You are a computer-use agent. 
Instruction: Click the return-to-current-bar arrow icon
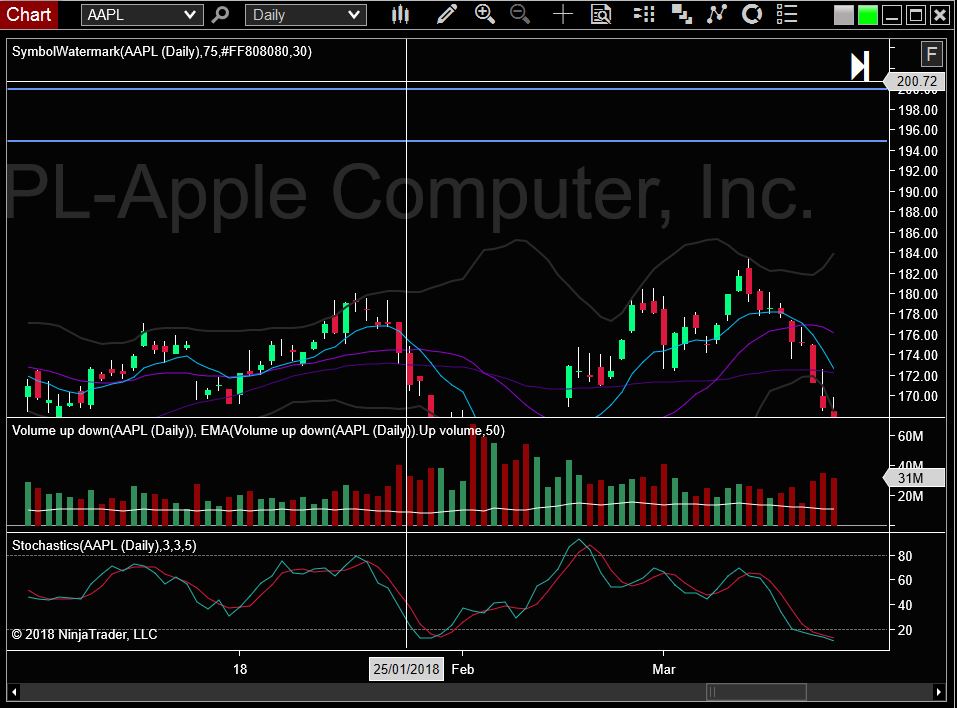[x=860, y=66]
